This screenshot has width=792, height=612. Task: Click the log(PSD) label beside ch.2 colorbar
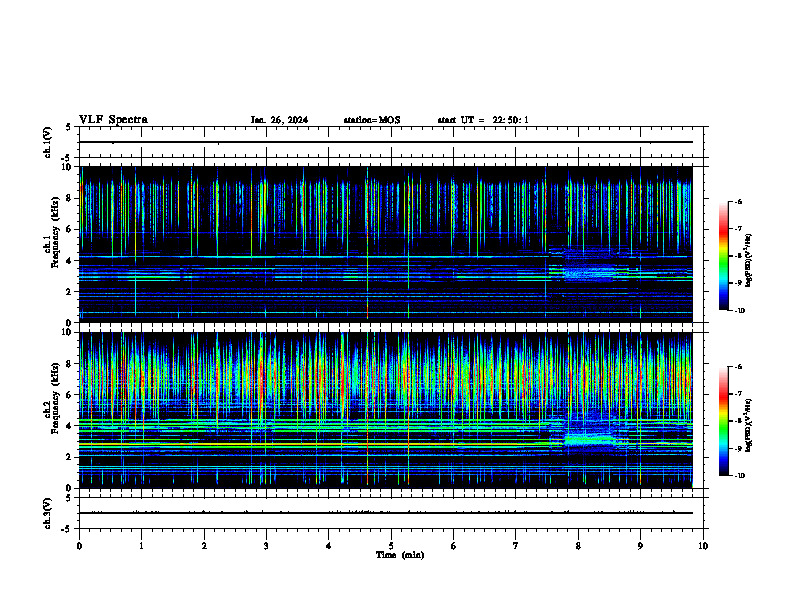(x=749, y=426)
